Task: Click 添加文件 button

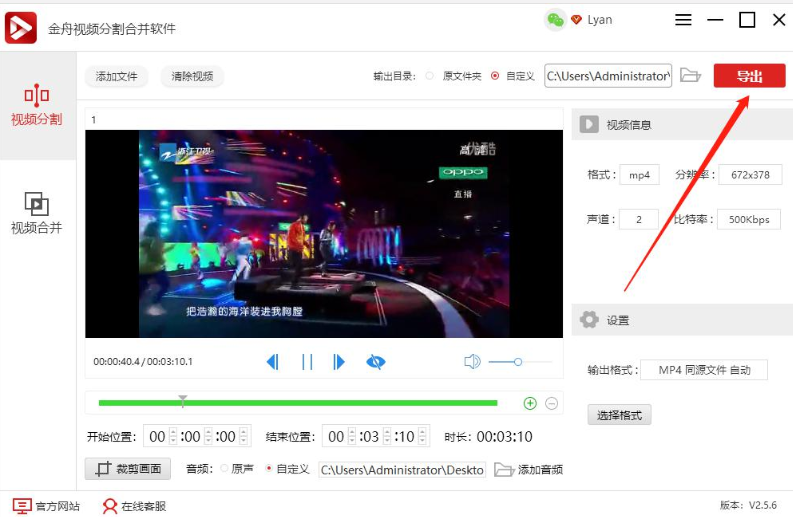Action: pos(117,76)
